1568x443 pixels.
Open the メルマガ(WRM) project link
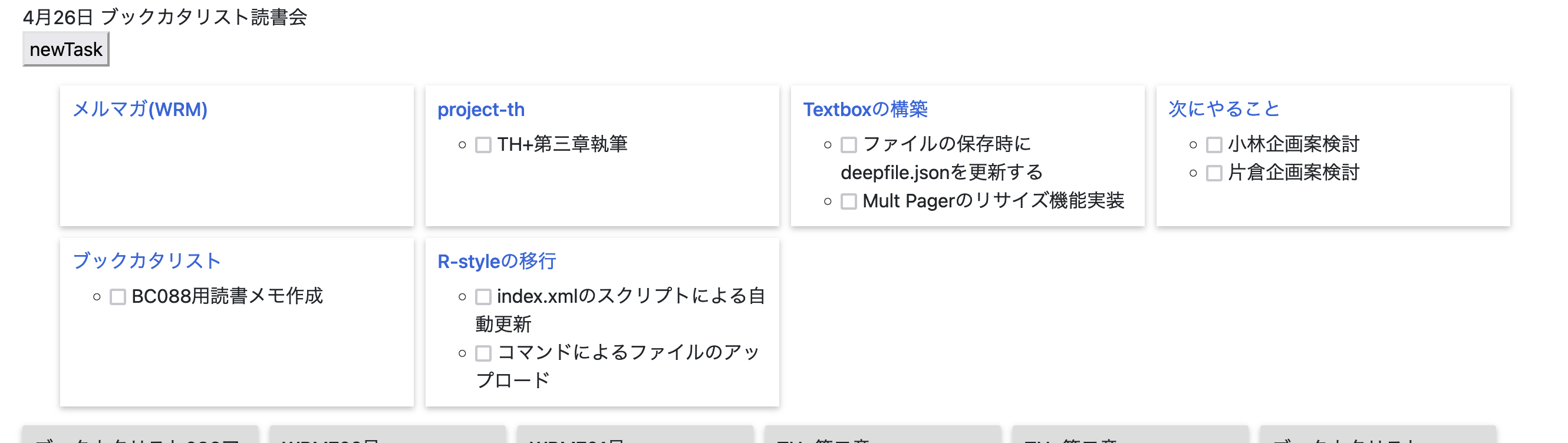point(141,110)
